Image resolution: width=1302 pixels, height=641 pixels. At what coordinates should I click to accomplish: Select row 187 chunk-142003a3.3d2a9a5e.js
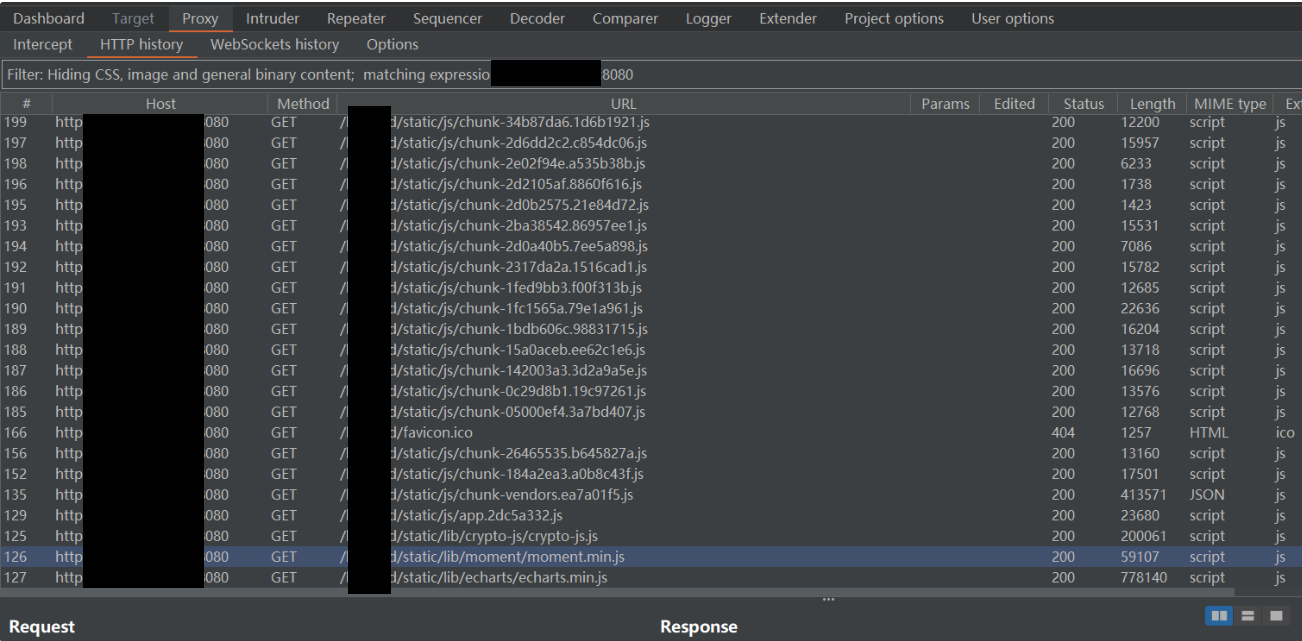(651, 370)
